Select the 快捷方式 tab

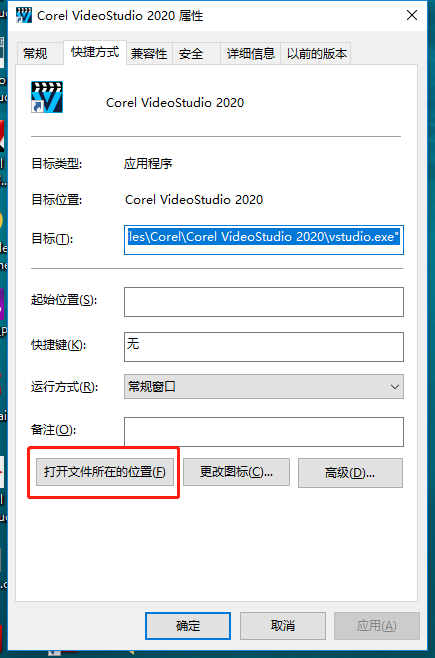click(95, 52)
